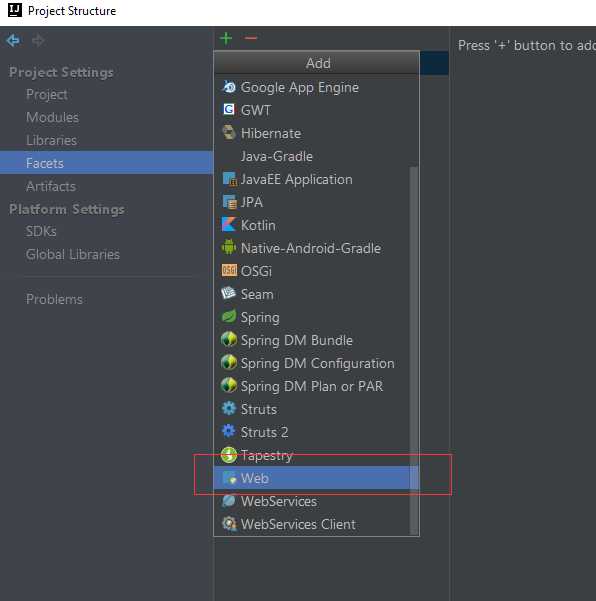Click the back navigation arrow icon
Screen dimensions: 596x601
pyautogui.click(x=13, y=40)
